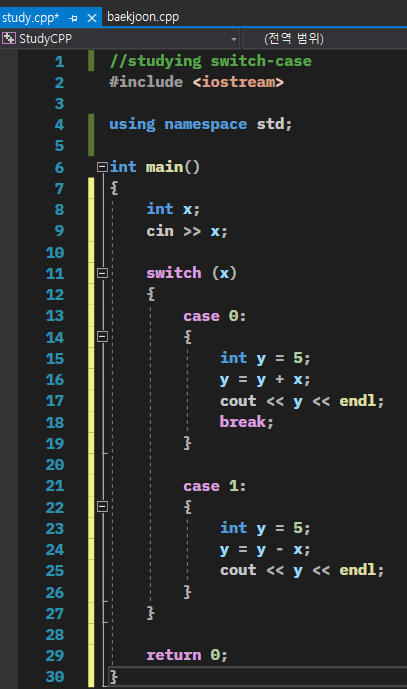The height and width of the screenshot is (689, 407).
Task: Click the break; statement
Action: click(247, 422)
